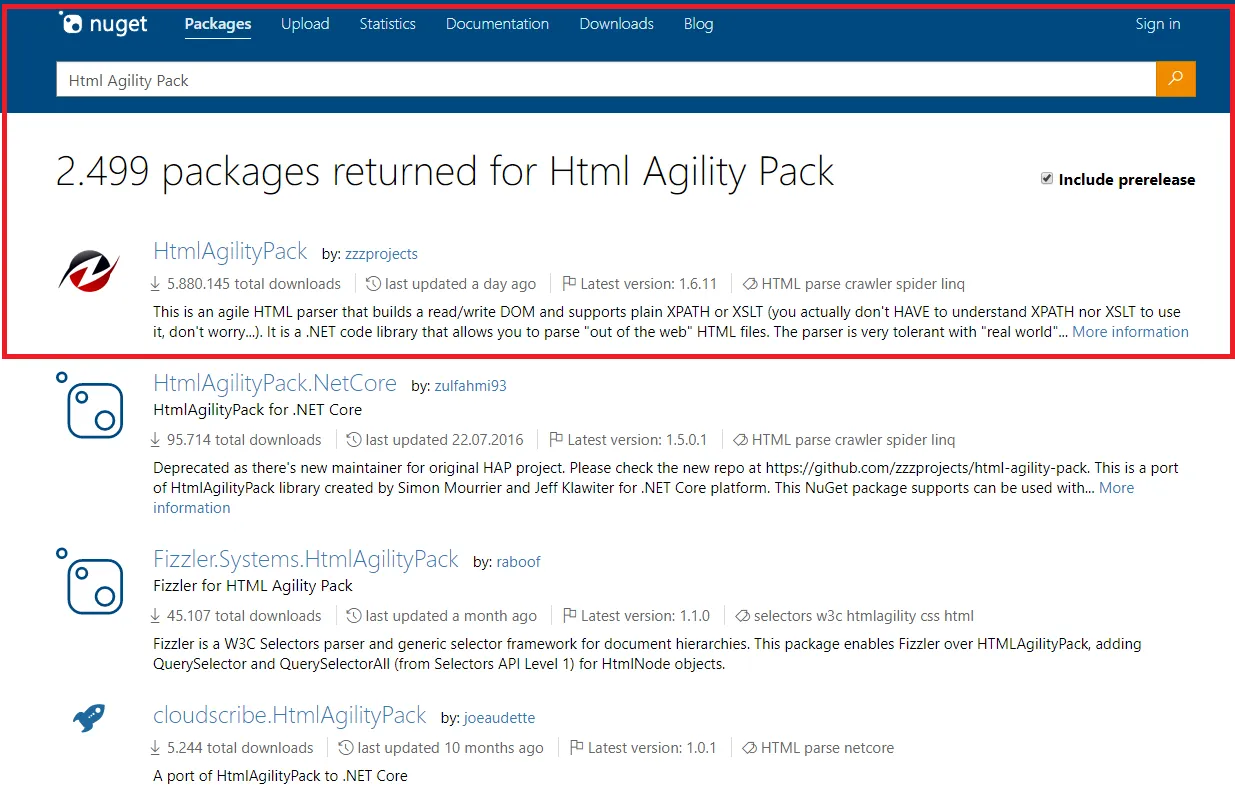The image size is (1235, 801).
Task: Click the cloudscribe rocket package icon
Action: [89, 716]
